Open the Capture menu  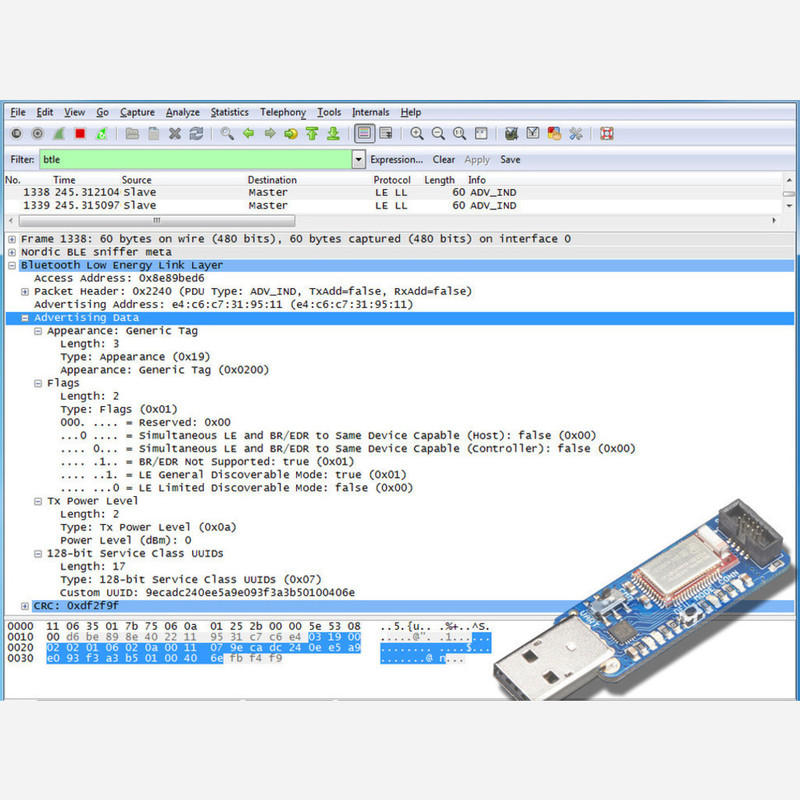coord(137,112)
